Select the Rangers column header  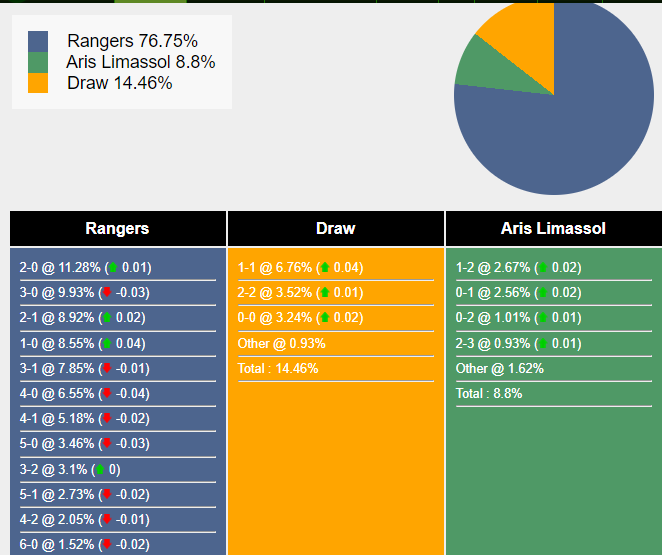click(117, 228)
